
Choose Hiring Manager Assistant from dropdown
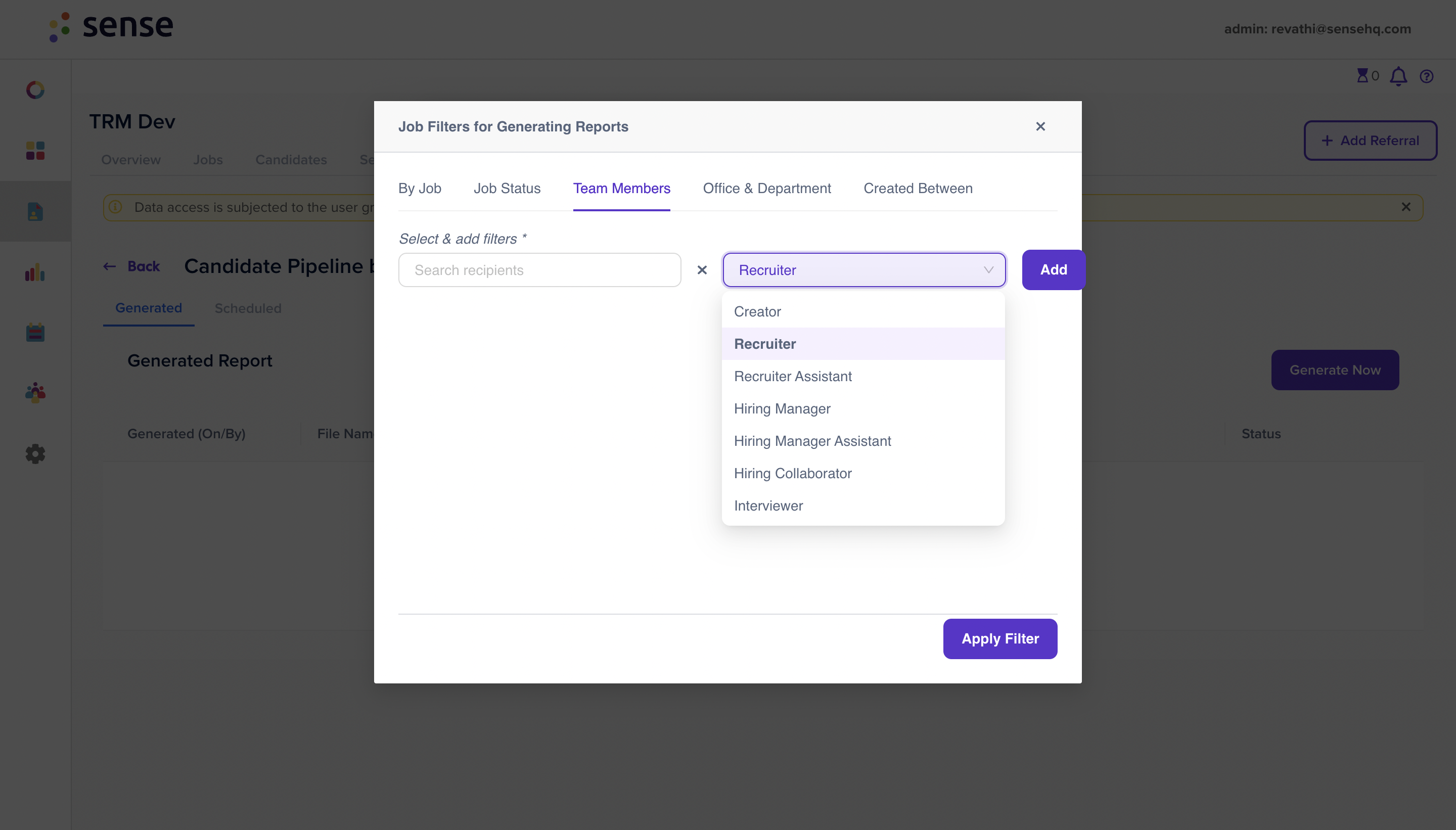pyautogui.click(x=812, y=441)
